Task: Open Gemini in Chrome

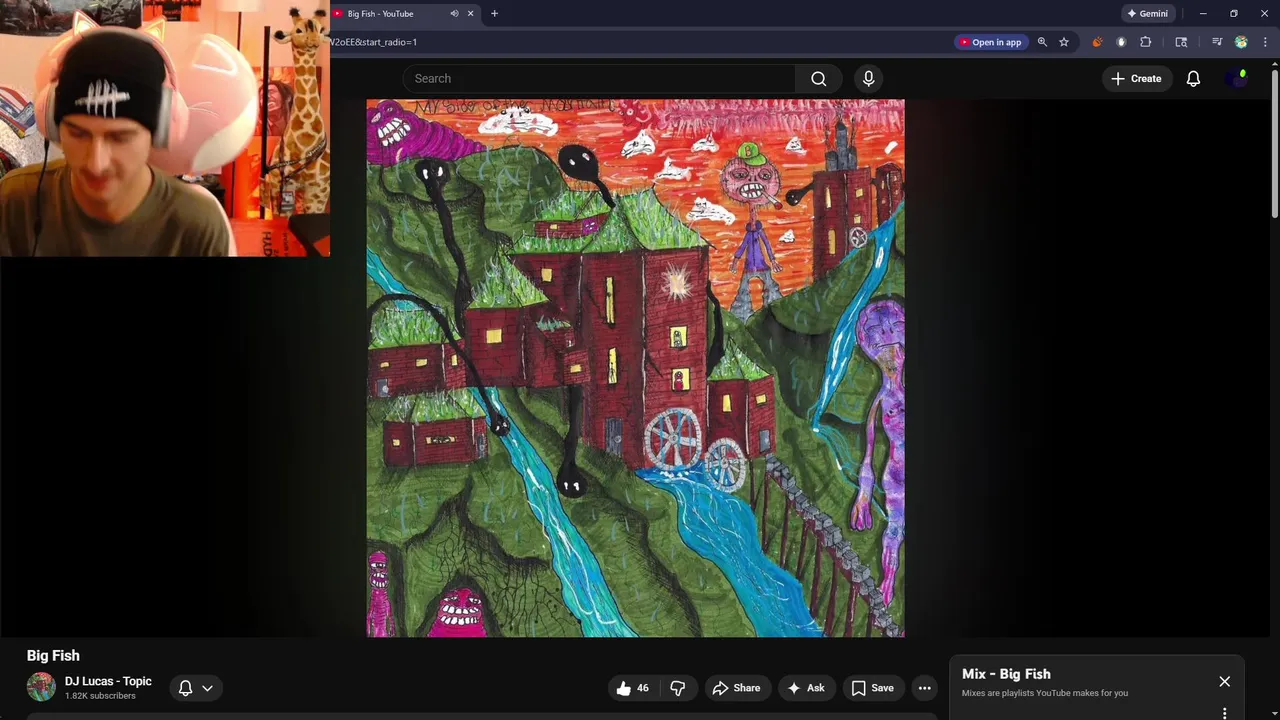Action: pos(1147,14)
